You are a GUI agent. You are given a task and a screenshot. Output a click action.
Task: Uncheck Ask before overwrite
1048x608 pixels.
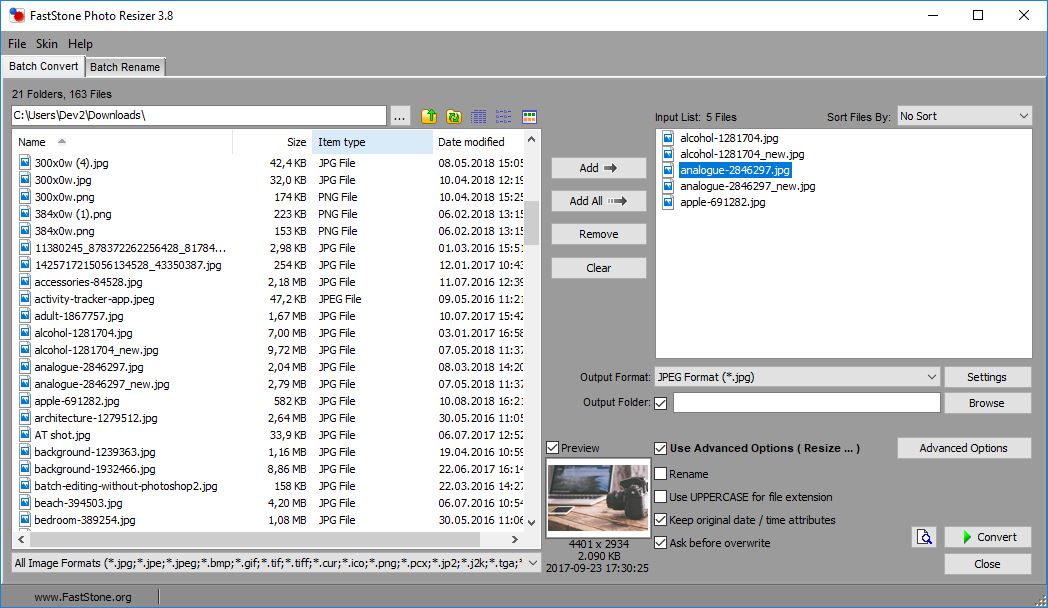[x=660, y=543]
